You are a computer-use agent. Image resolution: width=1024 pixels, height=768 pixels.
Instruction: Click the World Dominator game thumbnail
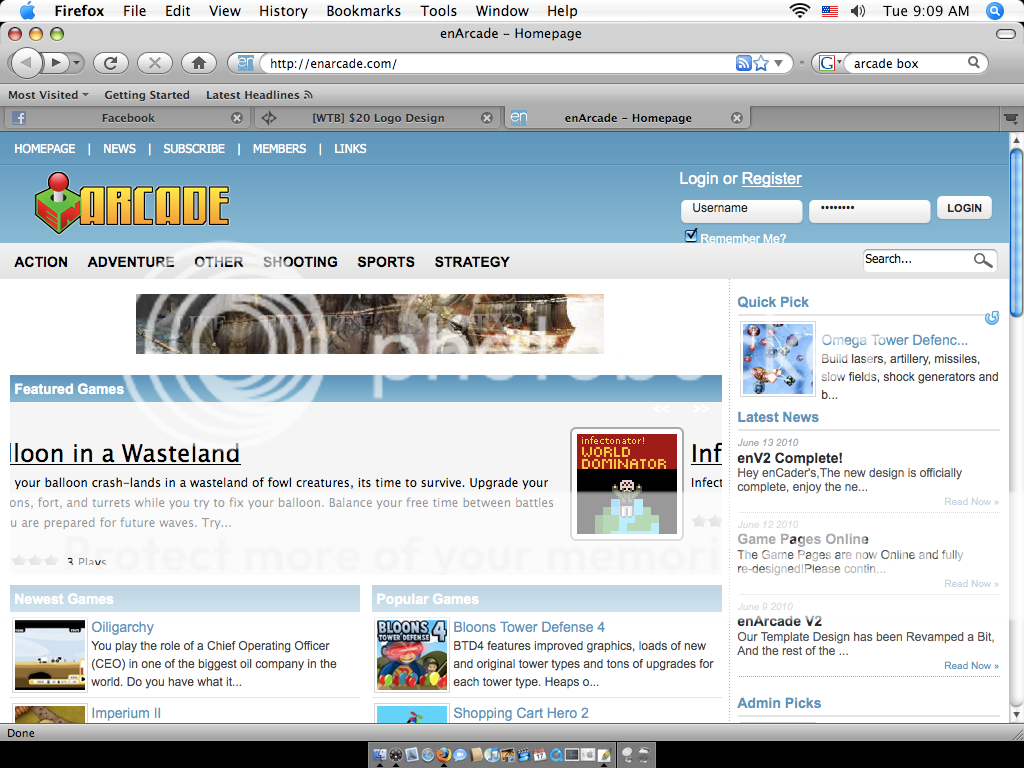[626, 484]
